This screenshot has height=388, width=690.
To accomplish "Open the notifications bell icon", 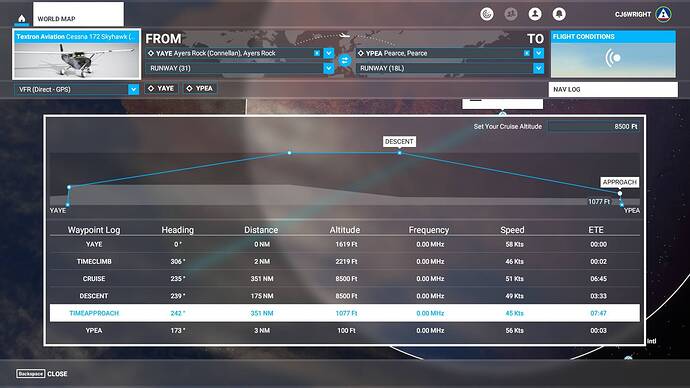I will pyautogui.click(x=559, y=14).
